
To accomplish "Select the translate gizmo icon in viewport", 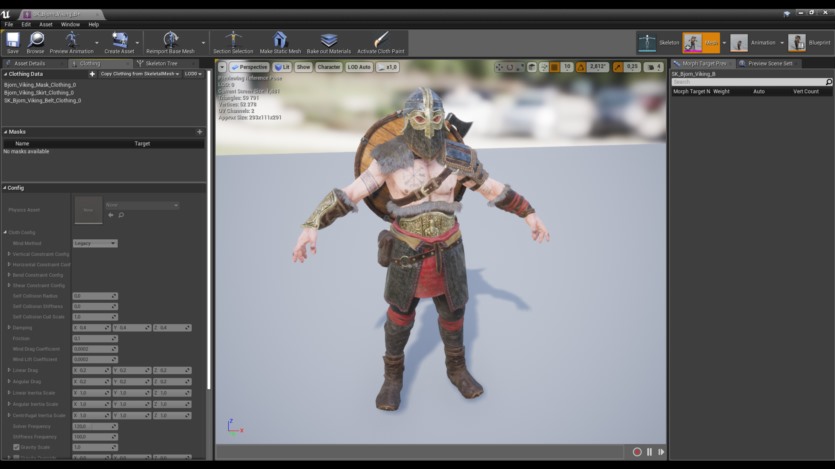I will [498, 67].
